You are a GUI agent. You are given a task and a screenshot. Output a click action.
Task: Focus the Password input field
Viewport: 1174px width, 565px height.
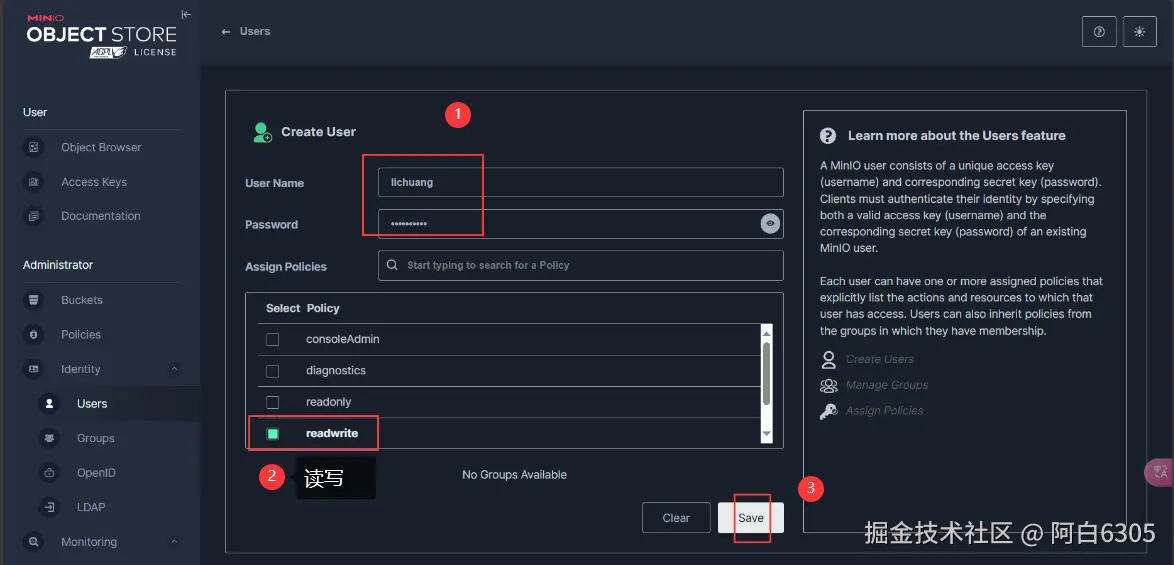(x=581, y=224)
